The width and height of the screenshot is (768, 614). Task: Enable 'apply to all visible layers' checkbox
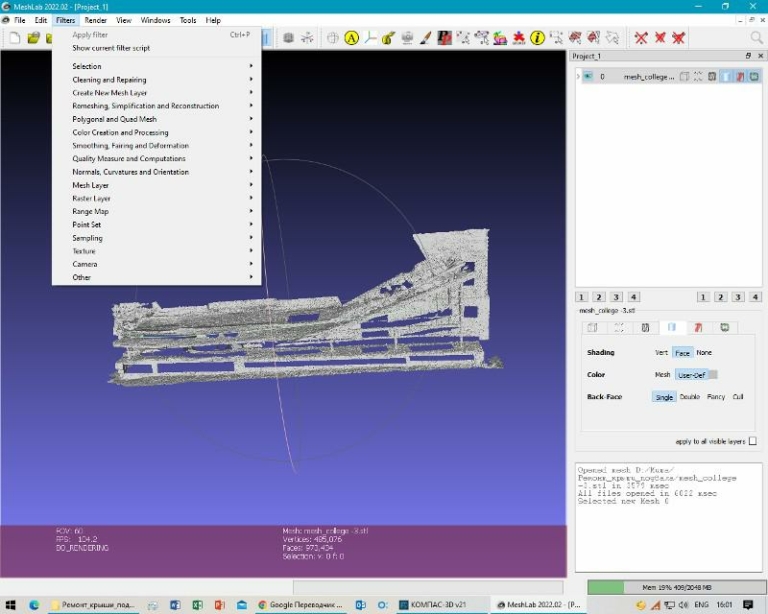752,441
